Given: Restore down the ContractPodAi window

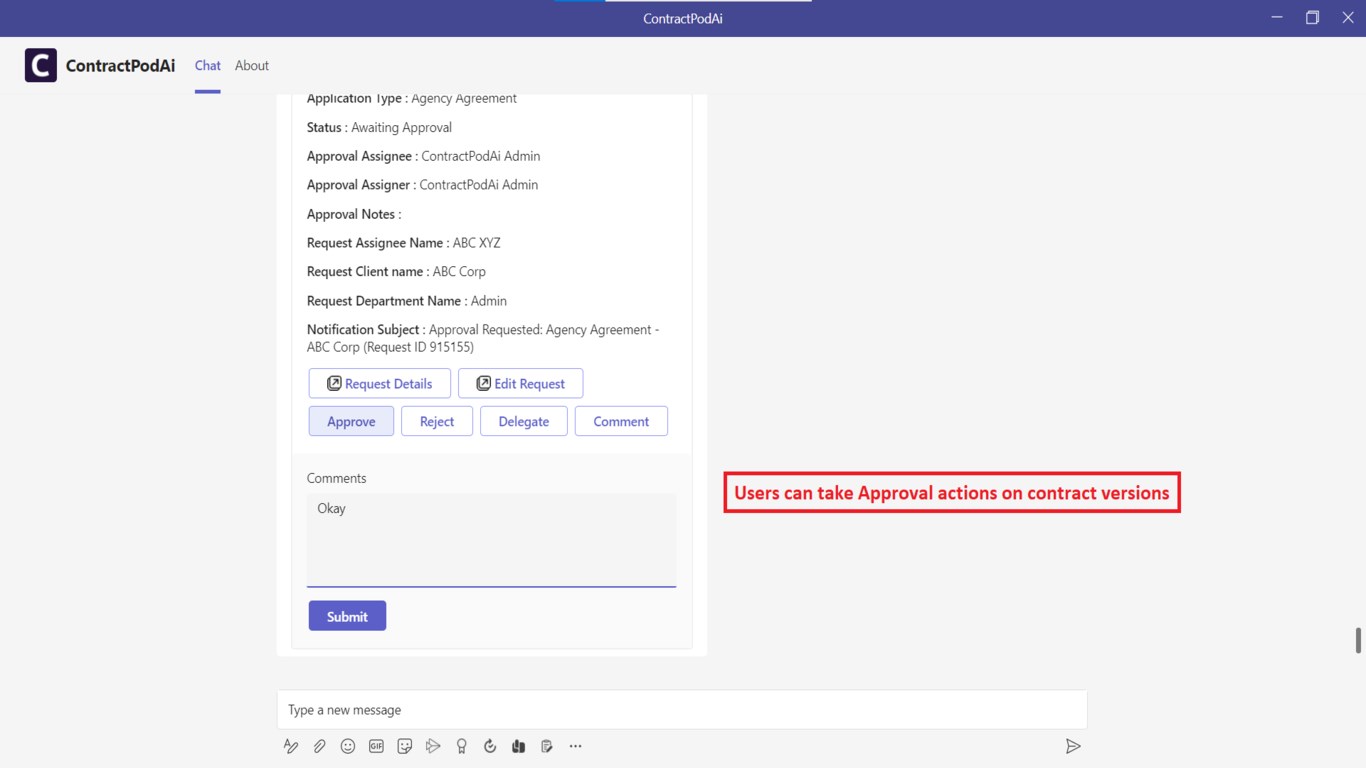Looking at the screenshot, I should [x=1312, y=18].
